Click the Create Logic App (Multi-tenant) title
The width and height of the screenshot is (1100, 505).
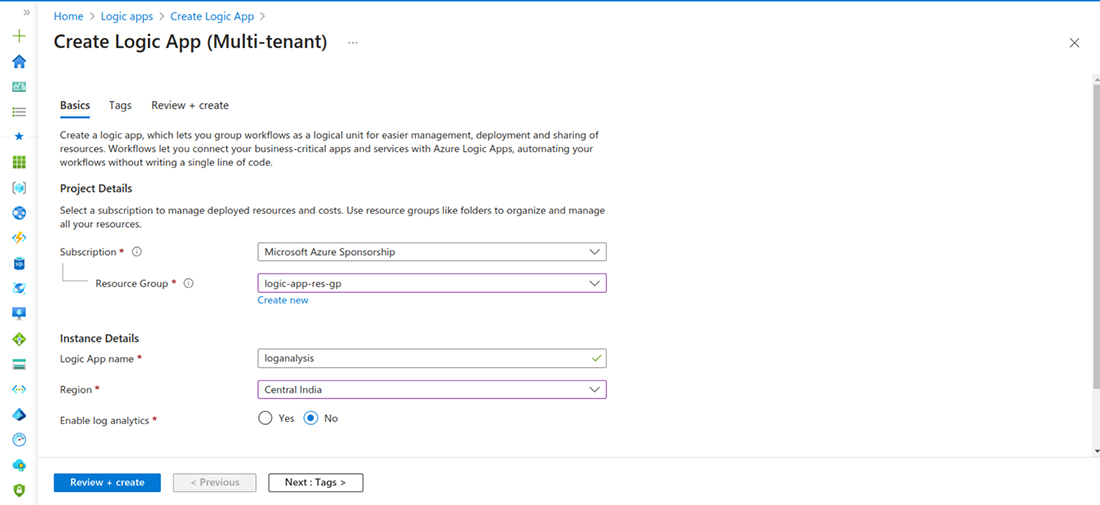190,42
